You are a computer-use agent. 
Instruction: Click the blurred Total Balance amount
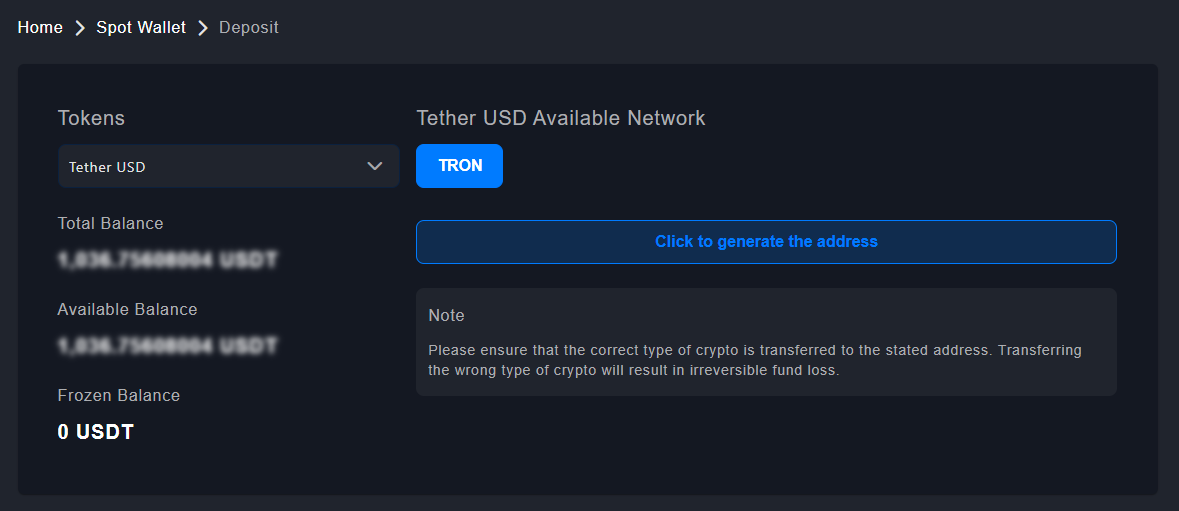point(167,260)
